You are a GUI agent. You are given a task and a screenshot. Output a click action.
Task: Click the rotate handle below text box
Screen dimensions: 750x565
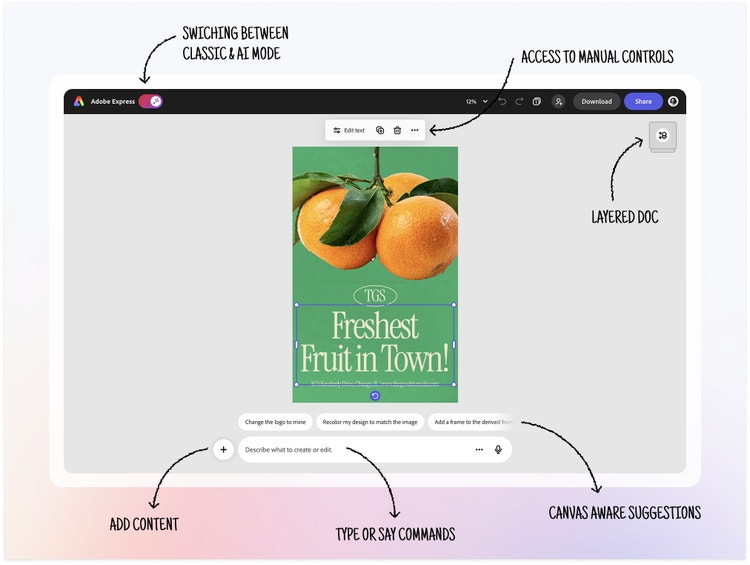(x=375, y=396)
